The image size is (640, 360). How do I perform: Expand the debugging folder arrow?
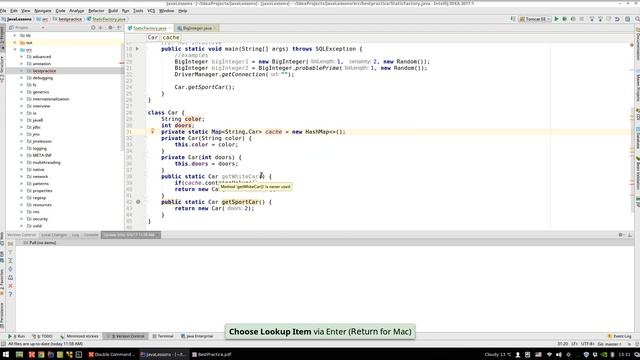coord(22,78)
